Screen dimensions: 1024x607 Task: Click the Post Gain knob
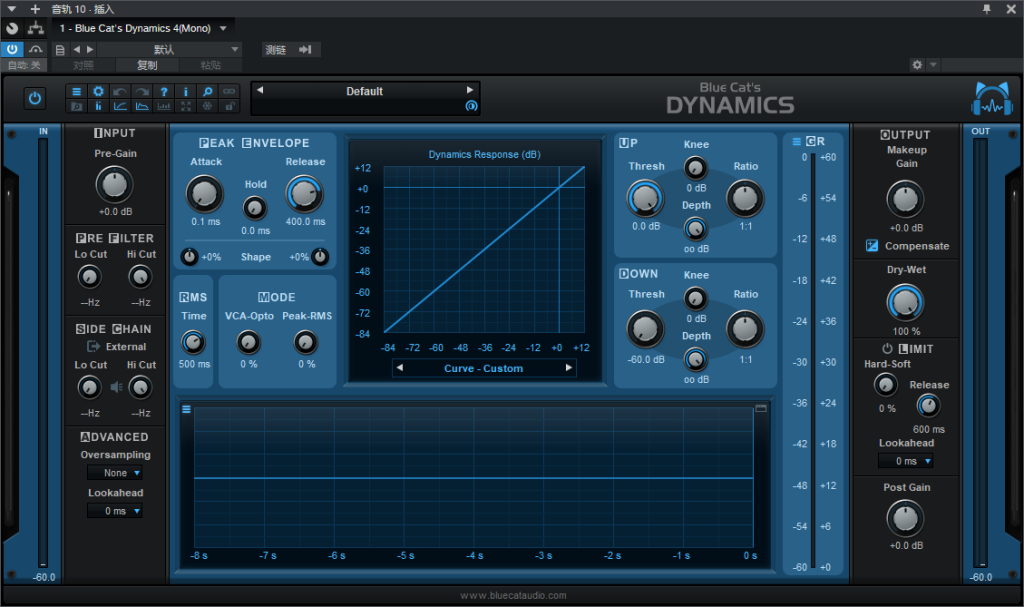click(x=905, y=519)
